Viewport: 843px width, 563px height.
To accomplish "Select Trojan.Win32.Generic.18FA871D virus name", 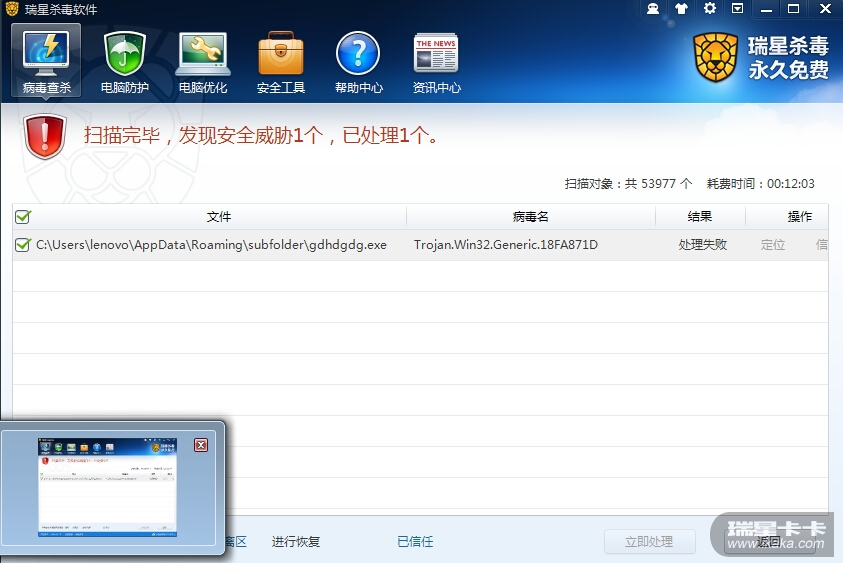I will pyautogui.click(x=505, y=245).
